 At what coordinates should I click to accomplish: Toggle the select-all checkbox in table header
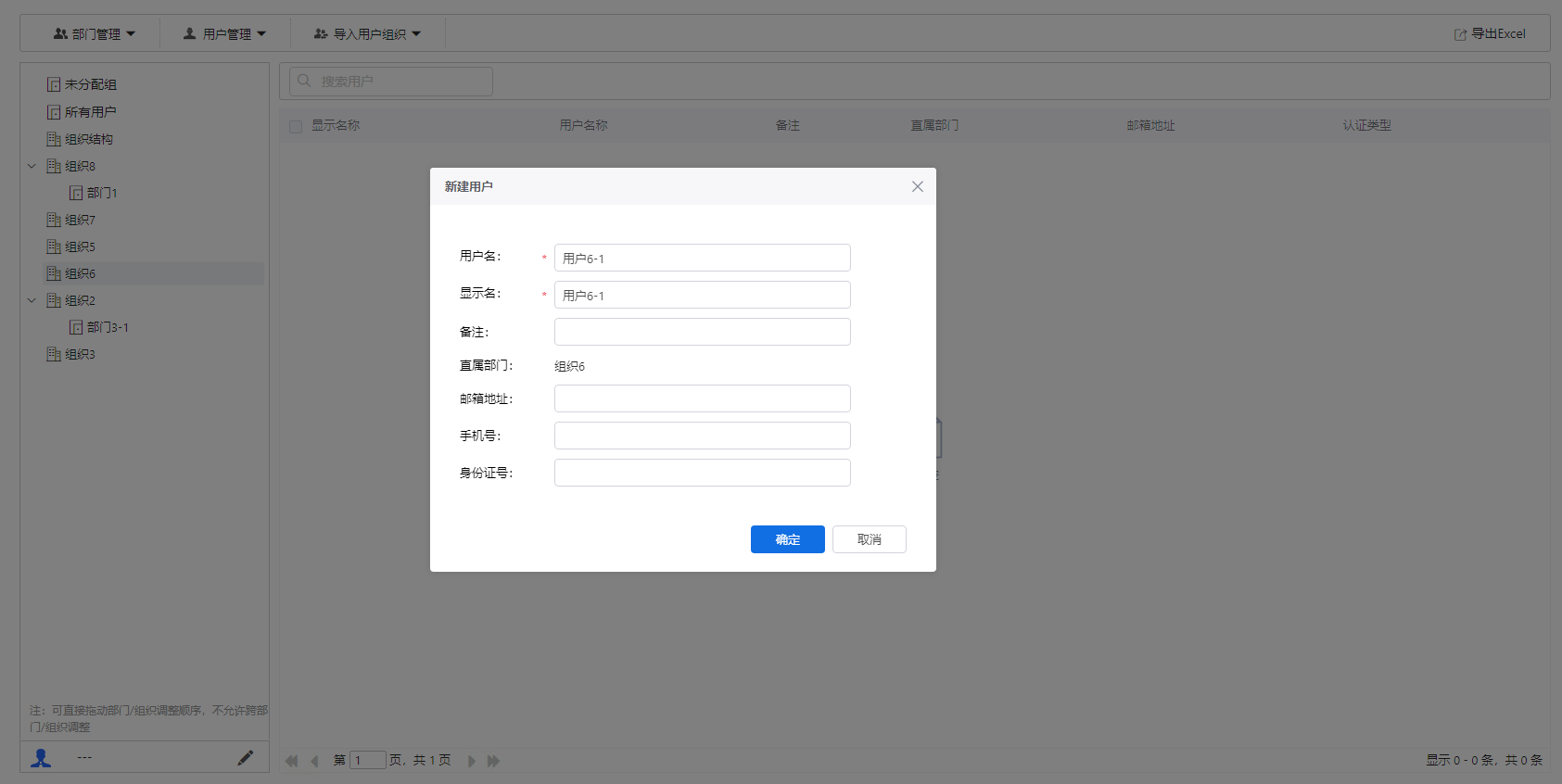pos(296,126)
